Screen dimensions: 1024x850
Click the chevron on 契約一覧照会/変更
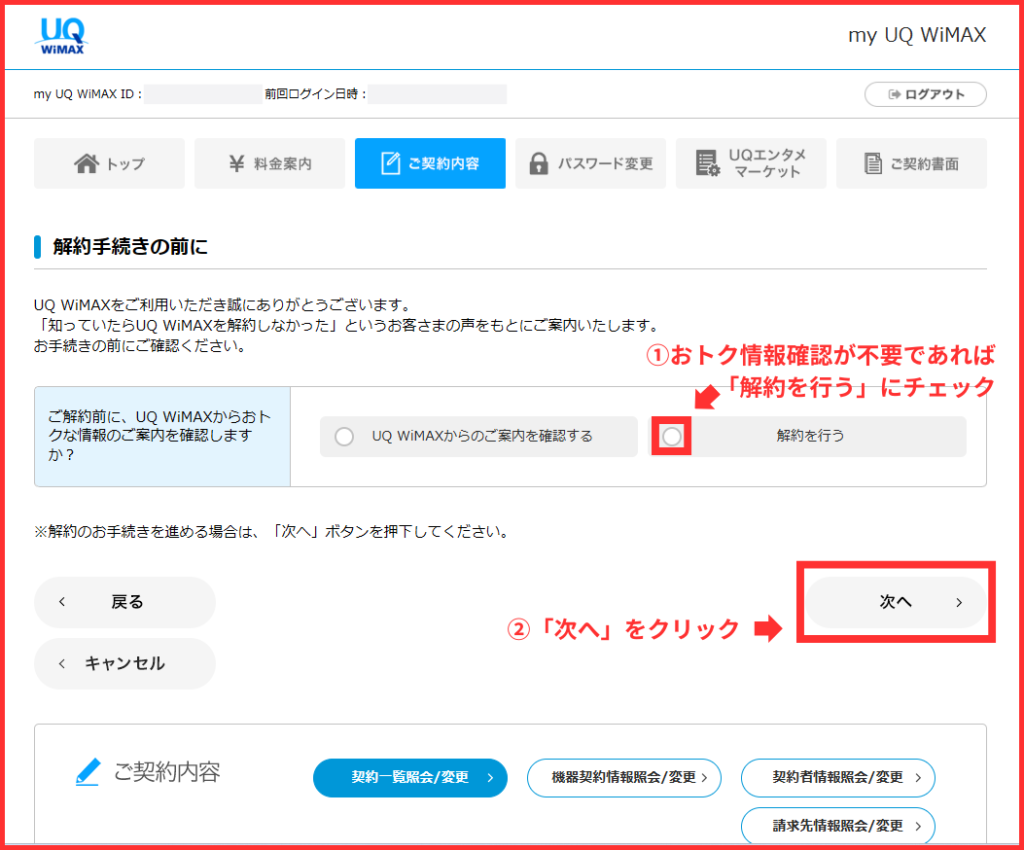click(x=490, y=778)
